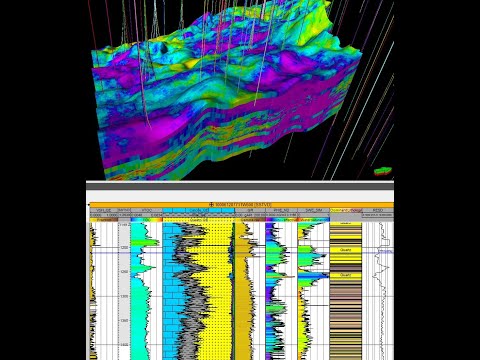
Task: Select the VSH_GE track header
Action: pyautogui.click(x=104, y=210)
